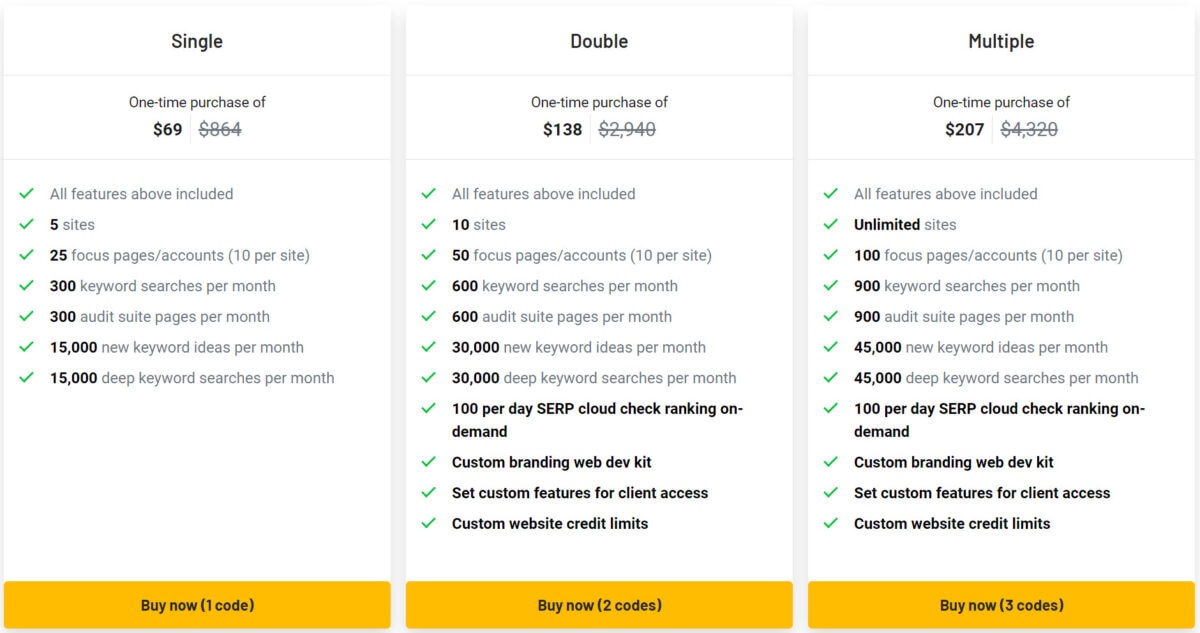The height and width of the screenshot is (633, 1200).
Task: Click checkmark beside '45,000 new keyword ideas per month'
Action: 831,347
